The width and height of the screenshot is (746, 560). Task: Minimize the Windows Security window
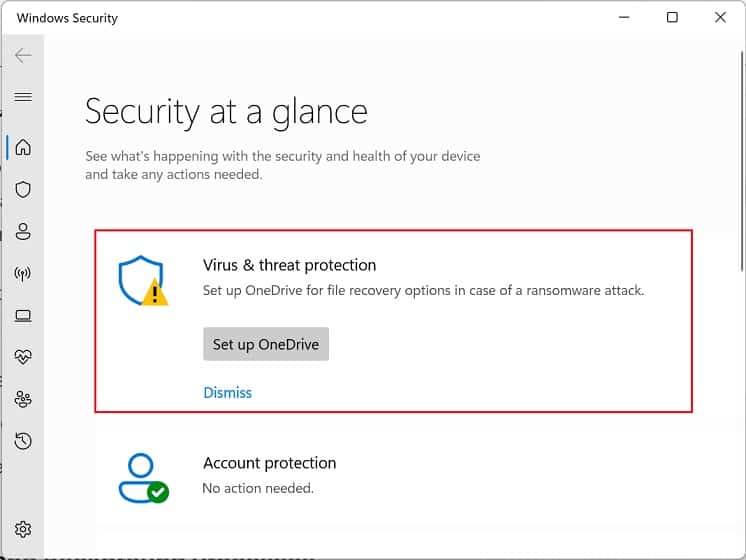pyautogui.click(x=624, y=18)
